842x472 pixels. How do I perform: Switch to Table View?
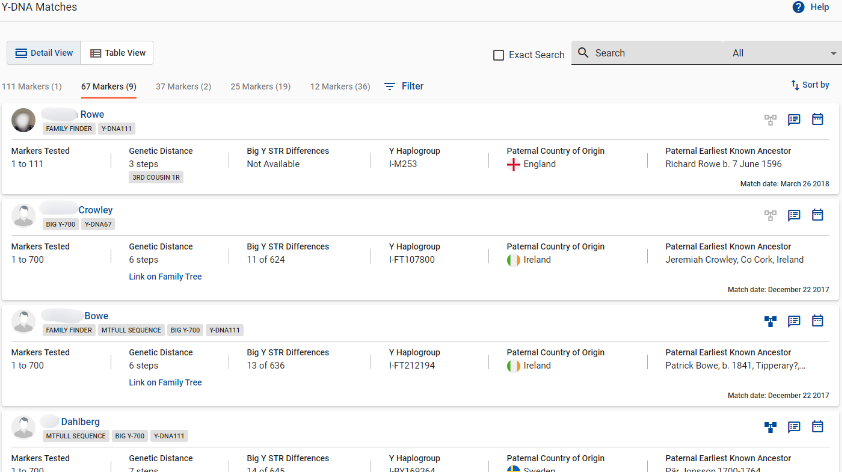[x=117, y=53]
